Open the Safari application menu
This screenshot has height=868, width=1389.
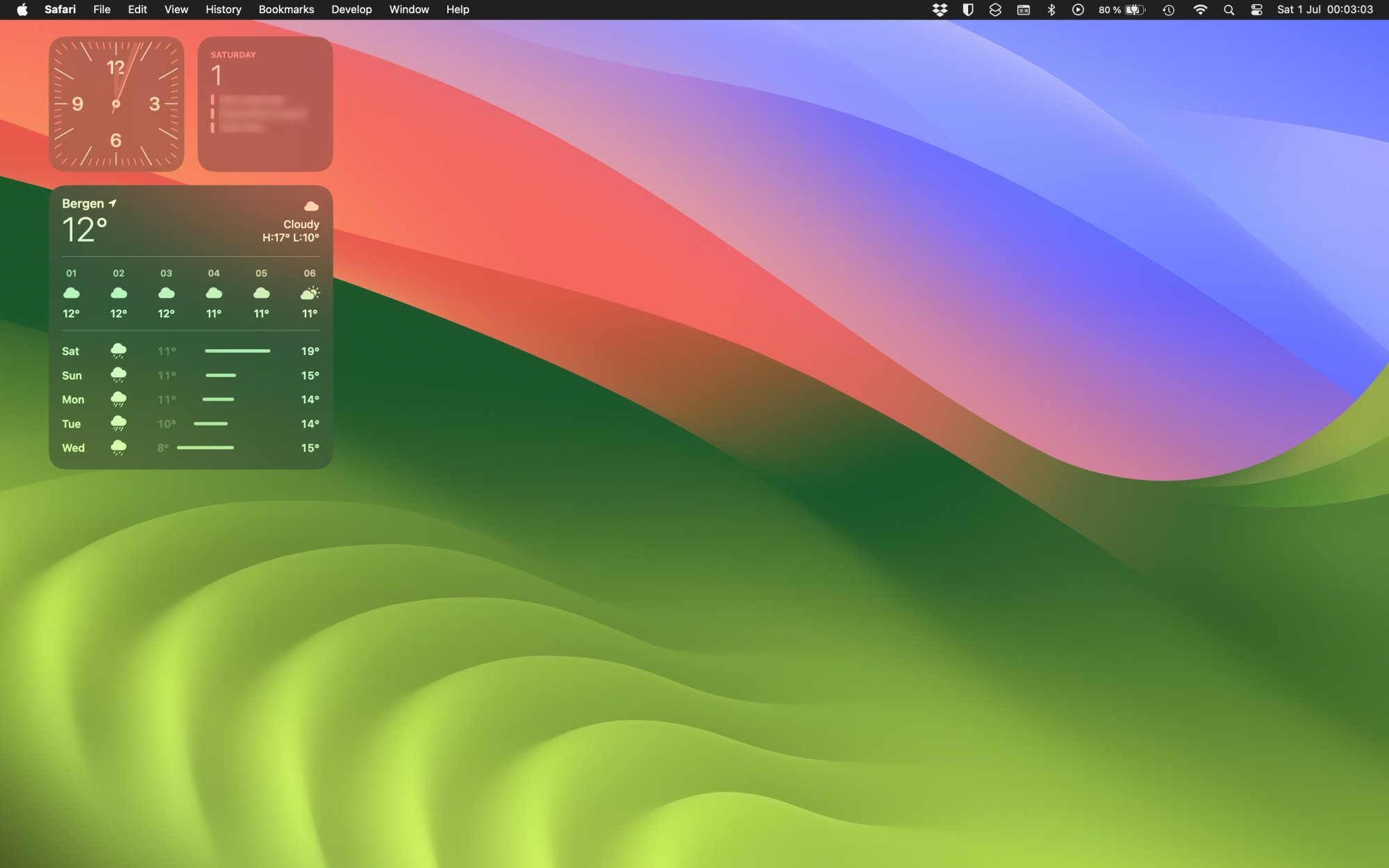tap(60, 10)
